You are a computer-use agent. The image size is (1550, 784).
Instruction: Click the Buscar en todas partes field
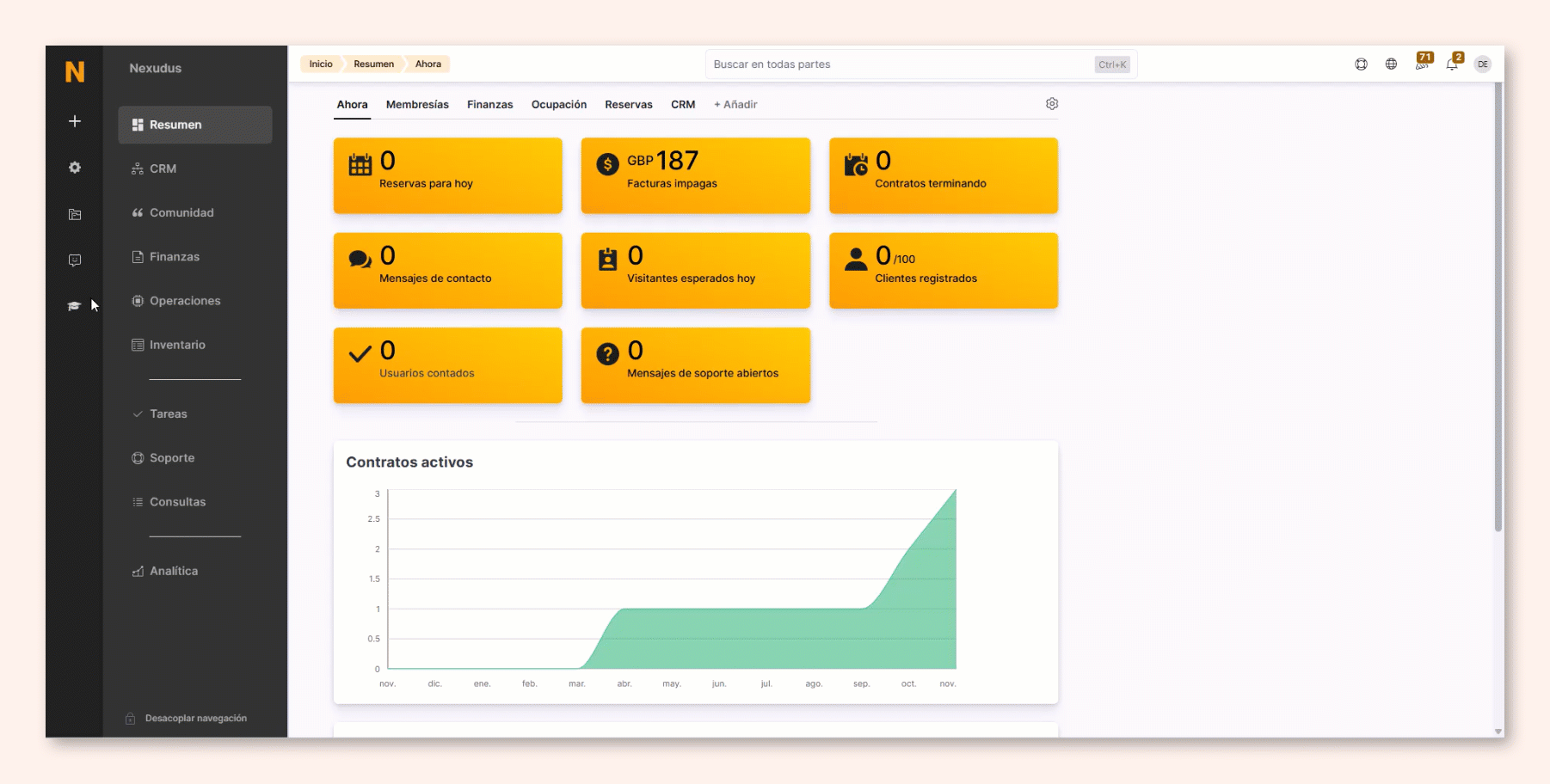(899, 64)
